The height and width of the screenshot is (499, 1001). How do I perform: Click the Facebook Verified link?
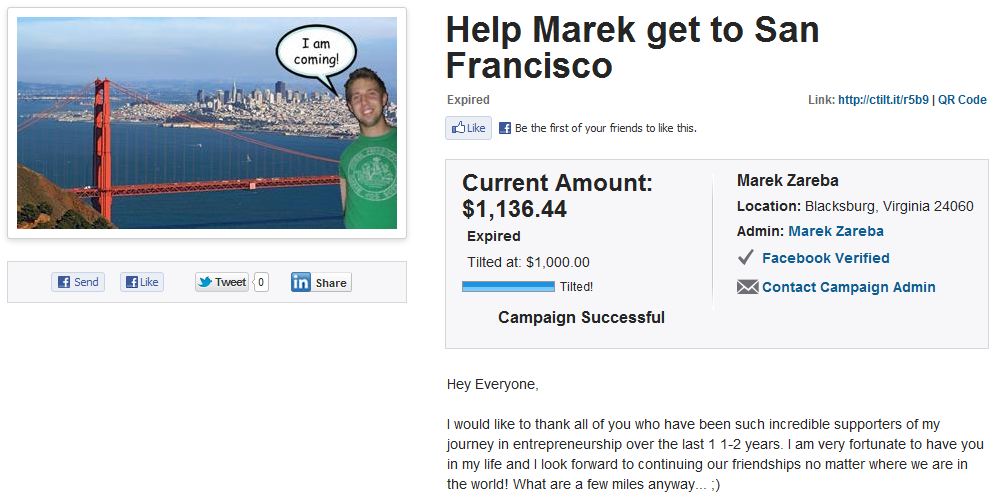tap(825, 258)
